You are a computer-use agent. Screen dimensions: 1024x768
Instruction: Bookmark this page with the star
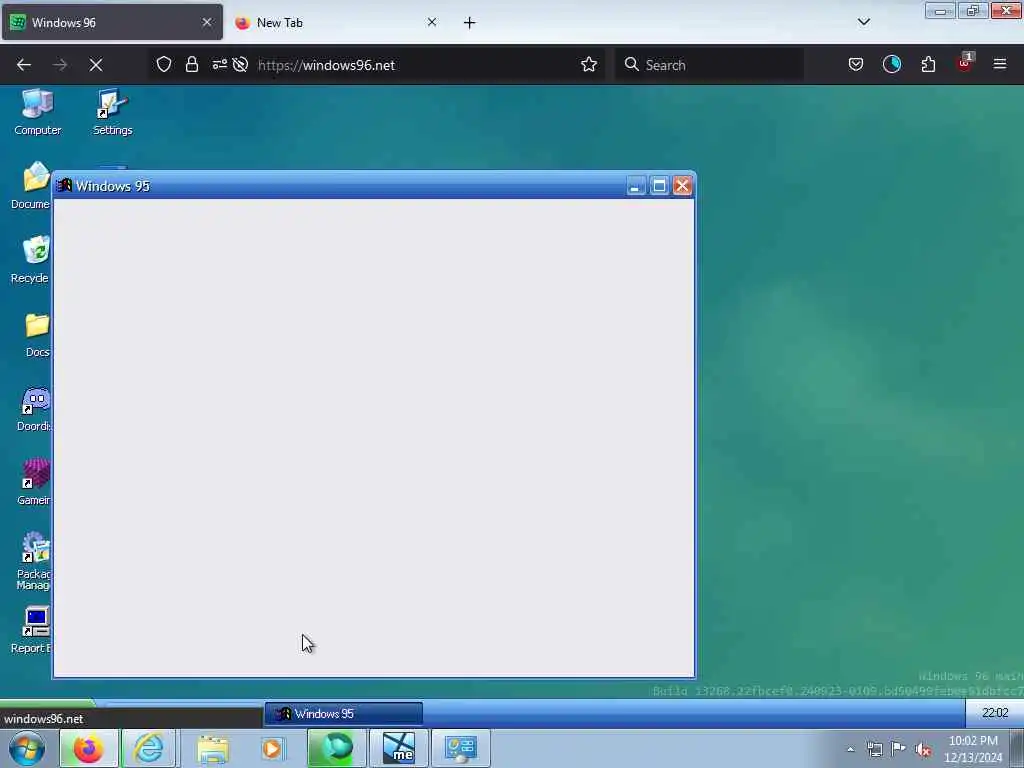pos(589,65)
